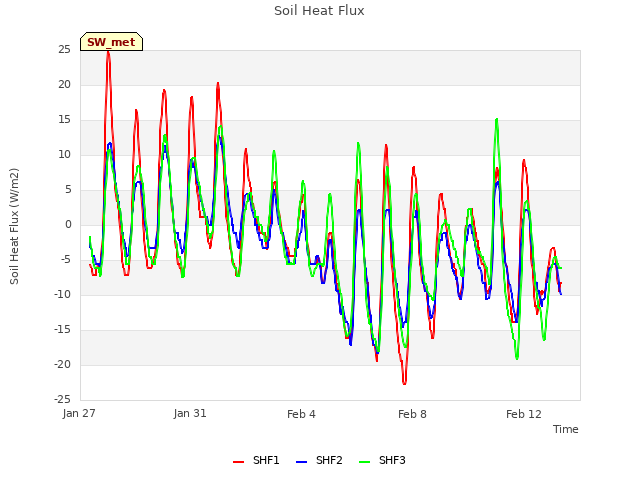Select the Soil Heat Flux chart title
640x480 pixels.
coord(319,11)
